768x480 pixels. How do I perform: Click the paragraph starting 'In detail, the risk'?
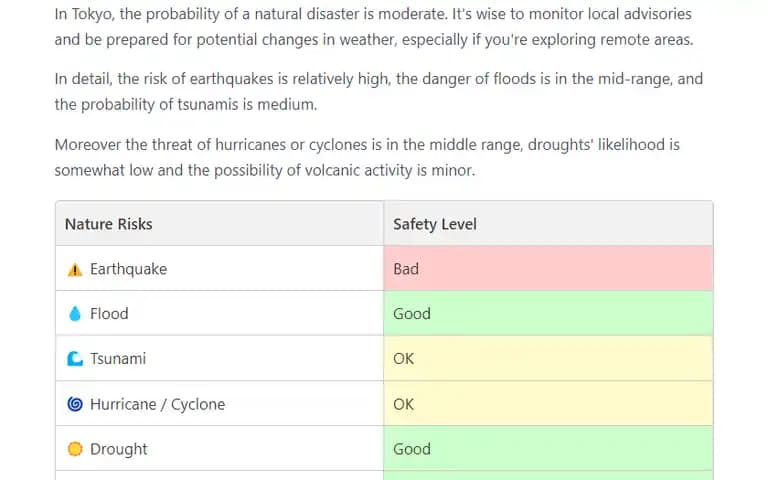tap(379, 92)
